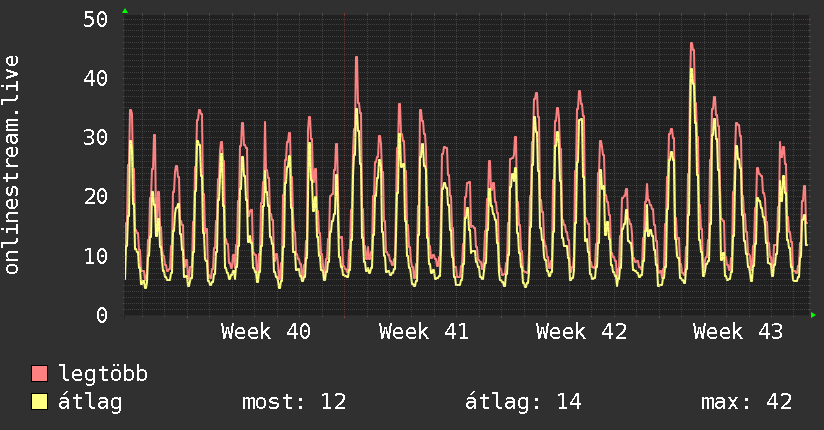Click the Week 40 axis label

(x=266, y=332)
